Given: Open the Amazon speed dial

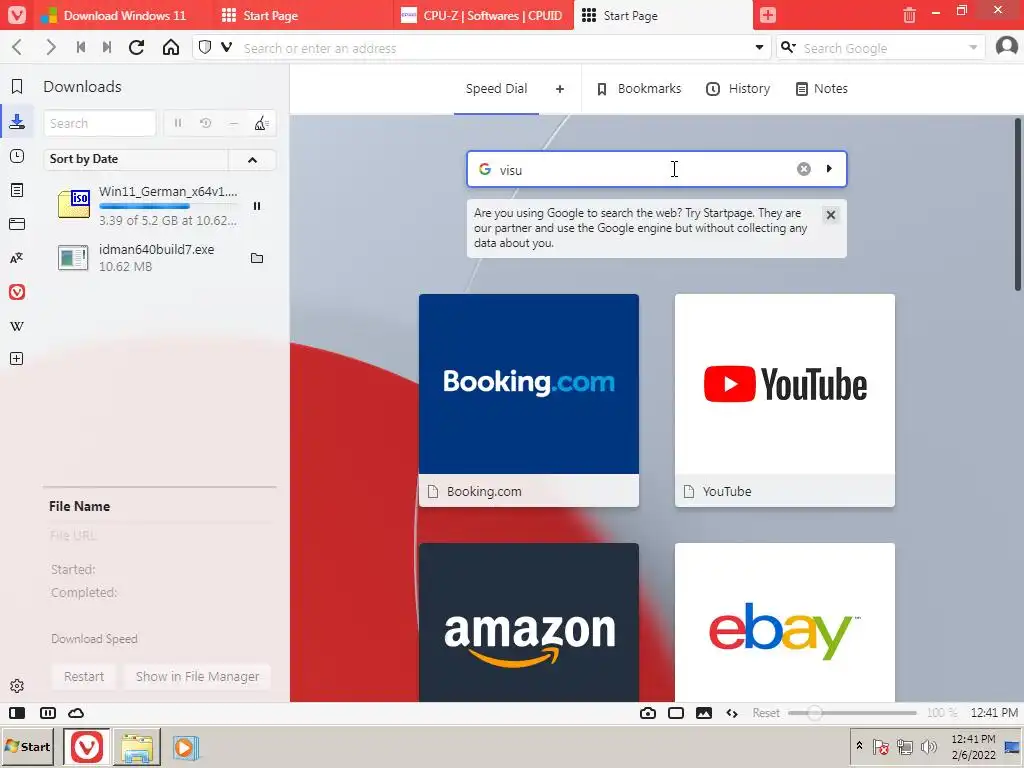Looking at the screenshot, I should point(529,622).
